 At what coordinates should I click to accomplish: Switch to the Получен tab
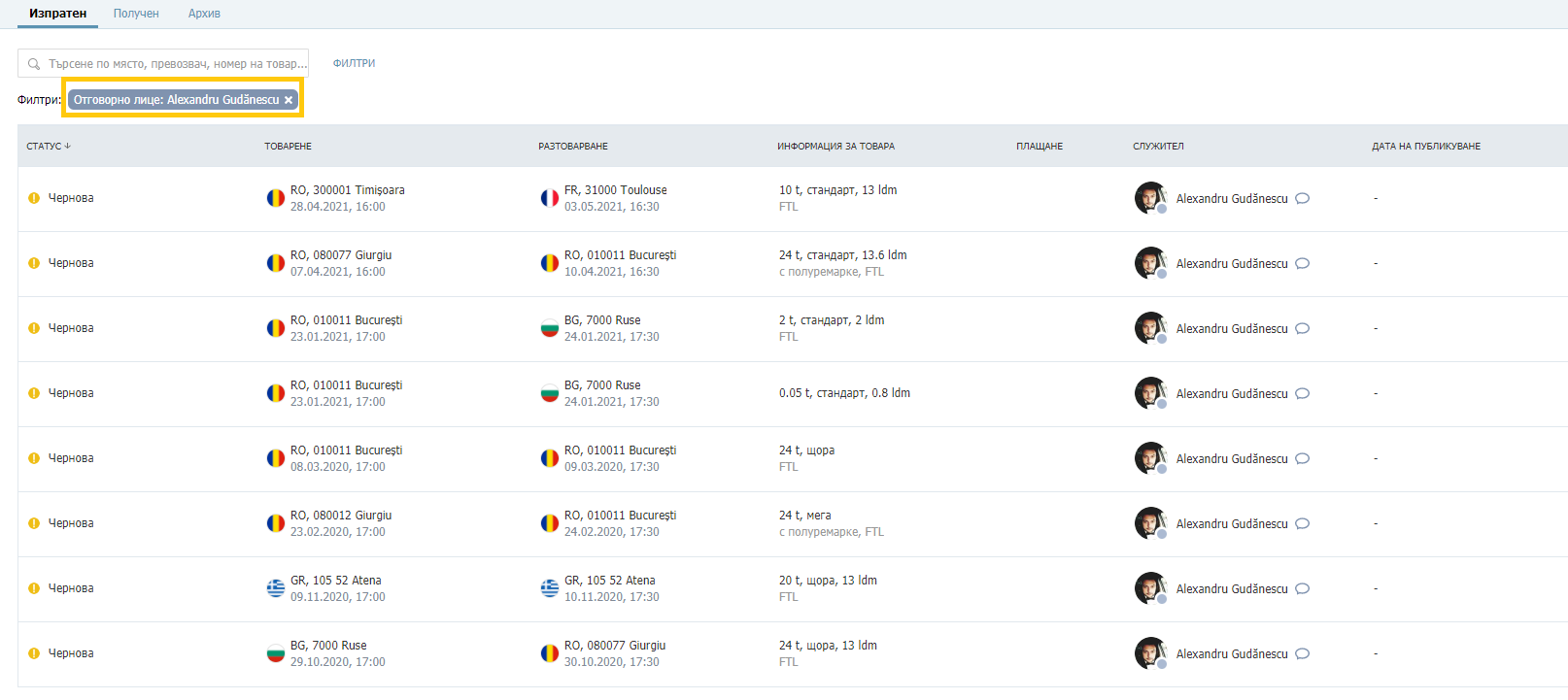136,14
